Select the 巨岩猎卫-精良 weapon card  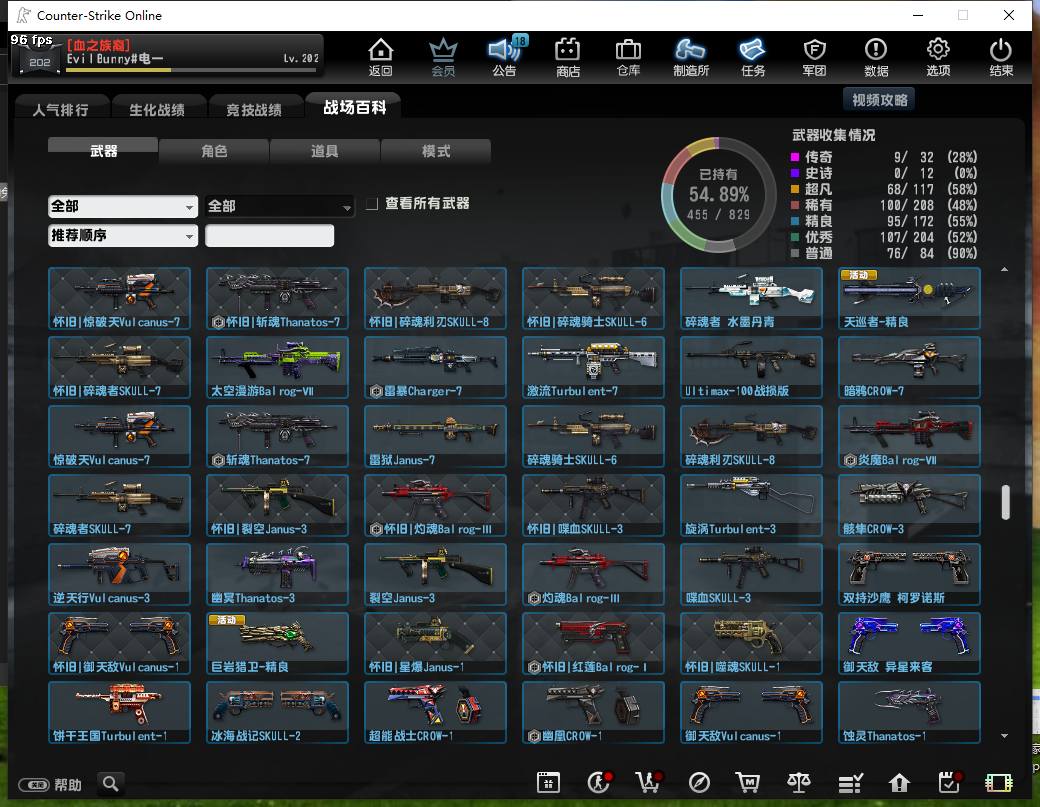point(277,643)
